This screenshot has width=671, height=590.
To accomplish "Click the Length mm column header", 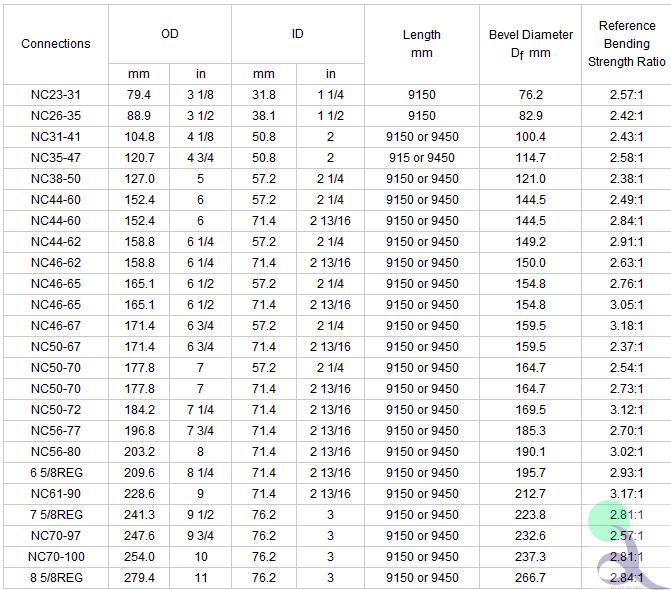I will [422, 44].
